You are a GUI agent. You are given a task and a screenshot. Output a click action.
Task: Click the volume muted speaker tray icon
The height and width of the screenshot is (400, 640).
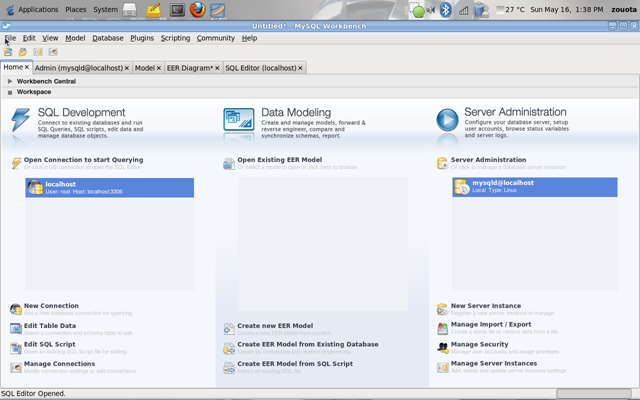(x=431, y=10)
